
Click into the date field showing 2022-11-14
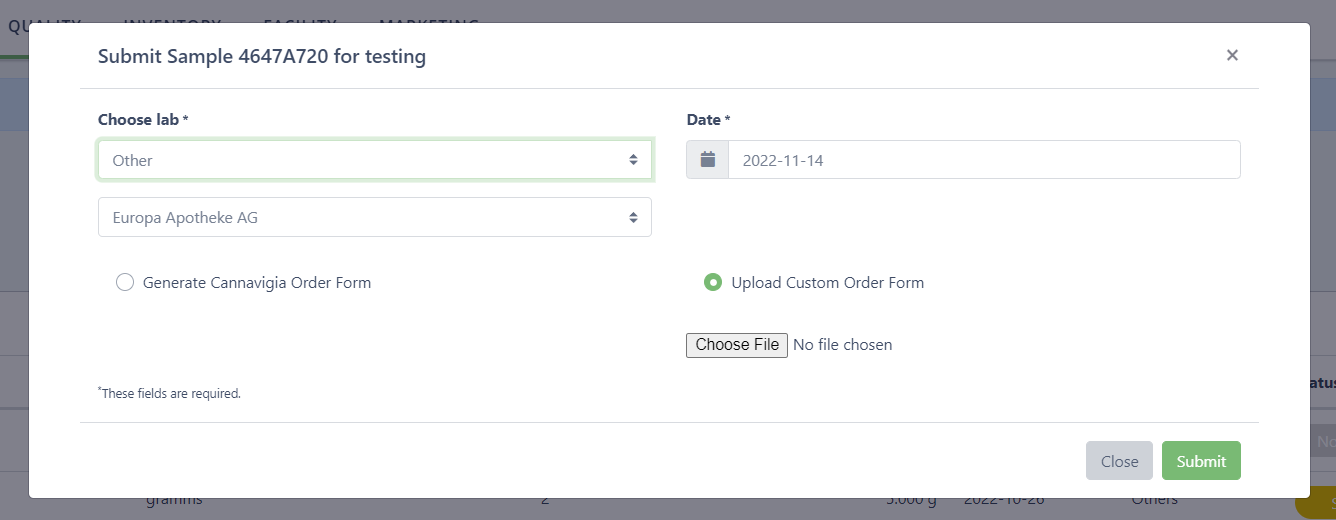point(983,160)
